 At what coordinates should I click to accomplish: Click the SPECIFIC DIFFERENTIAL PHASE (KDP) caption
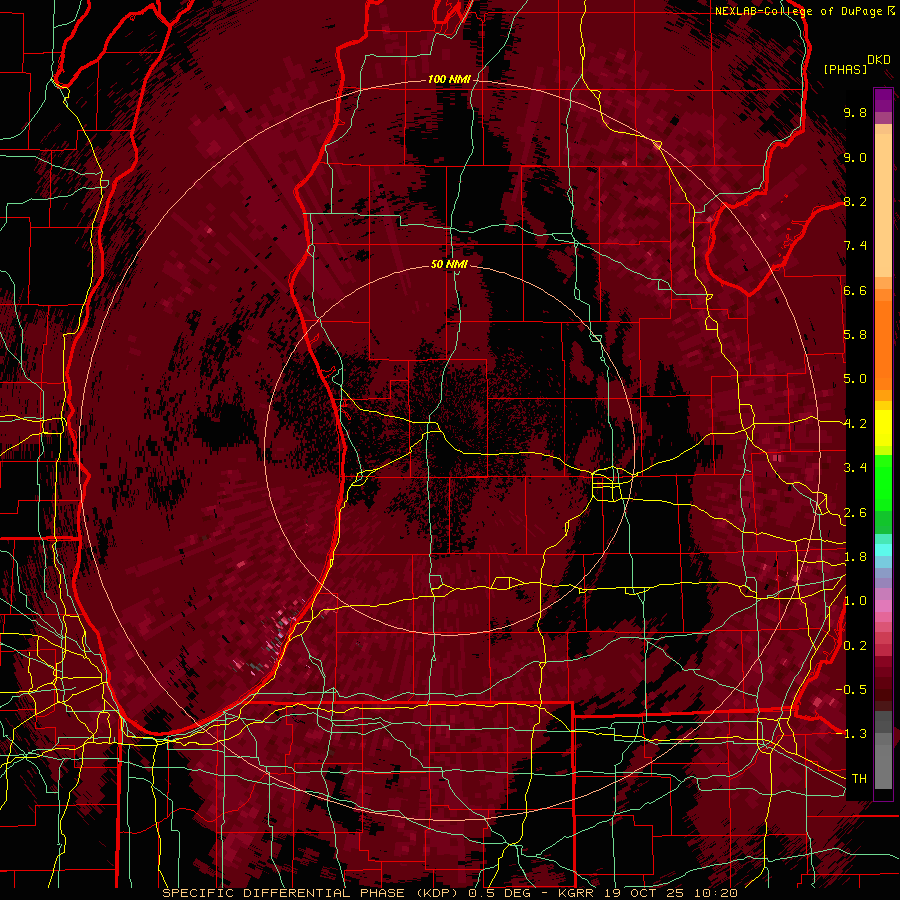312,893
